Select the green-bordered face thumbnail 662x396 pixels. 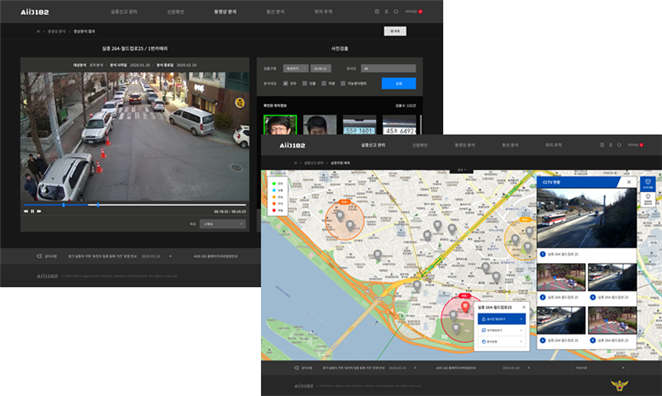[x=280, y=125]
